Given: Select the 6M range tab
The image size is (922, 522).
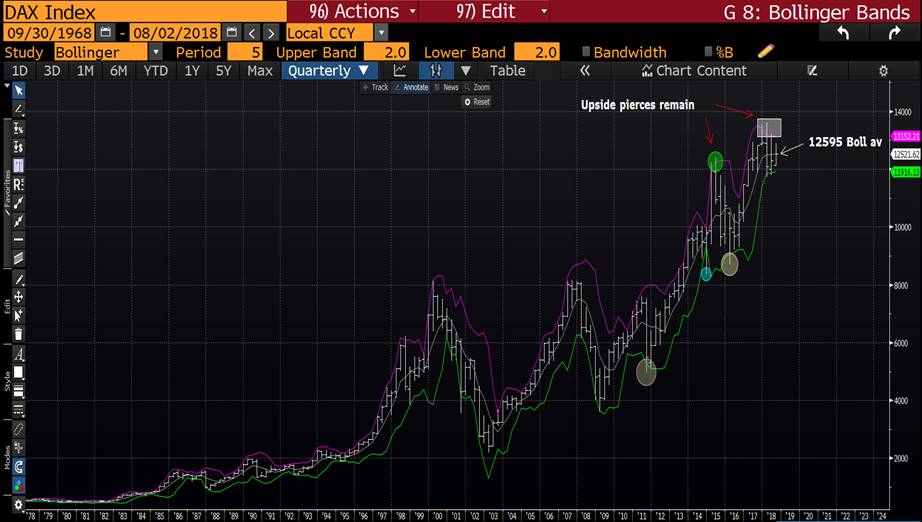Looking at the screenshot, I should click(118, 71).
